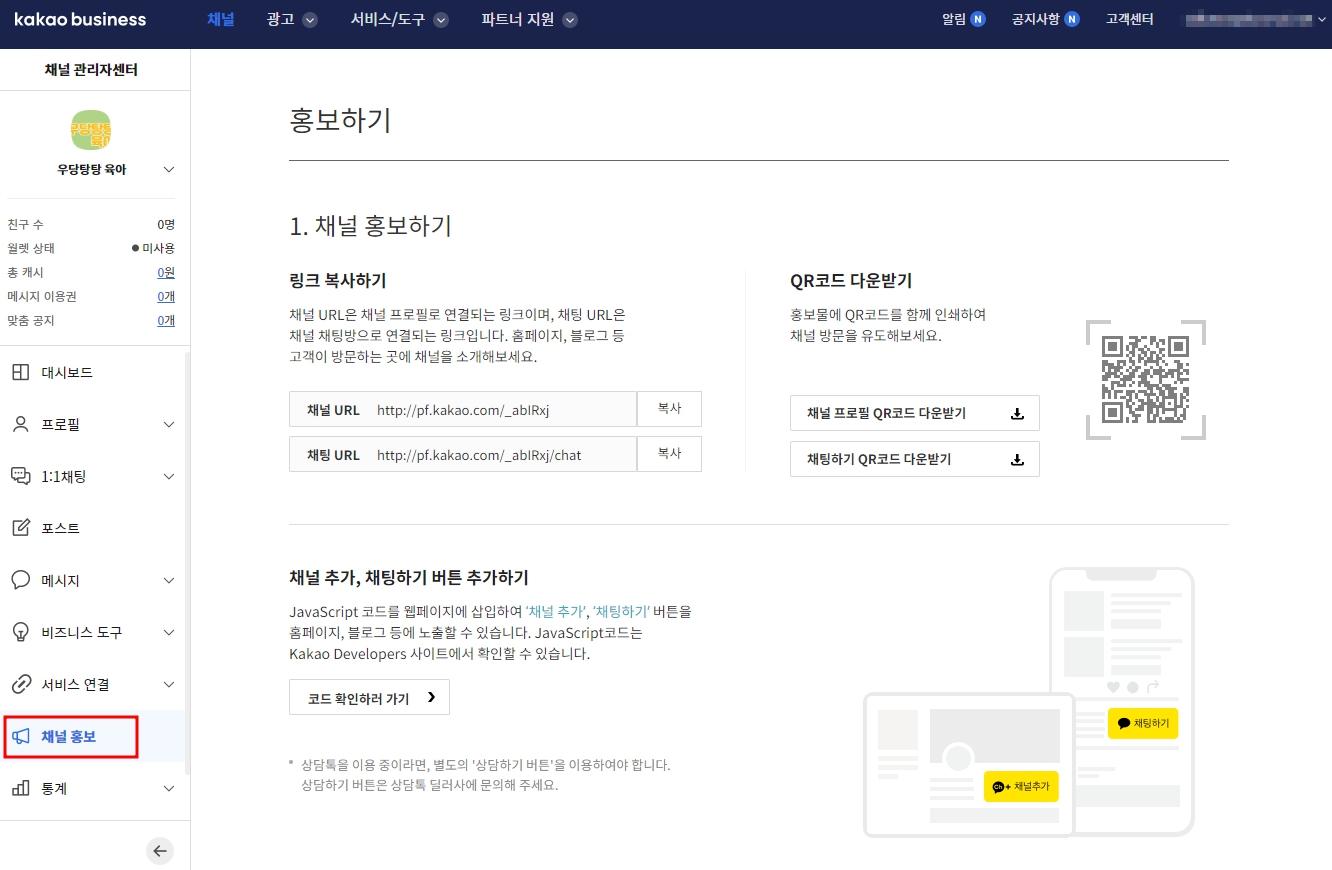
Task: Open 고객센터 in the top bar
Action: point(1130,19)
